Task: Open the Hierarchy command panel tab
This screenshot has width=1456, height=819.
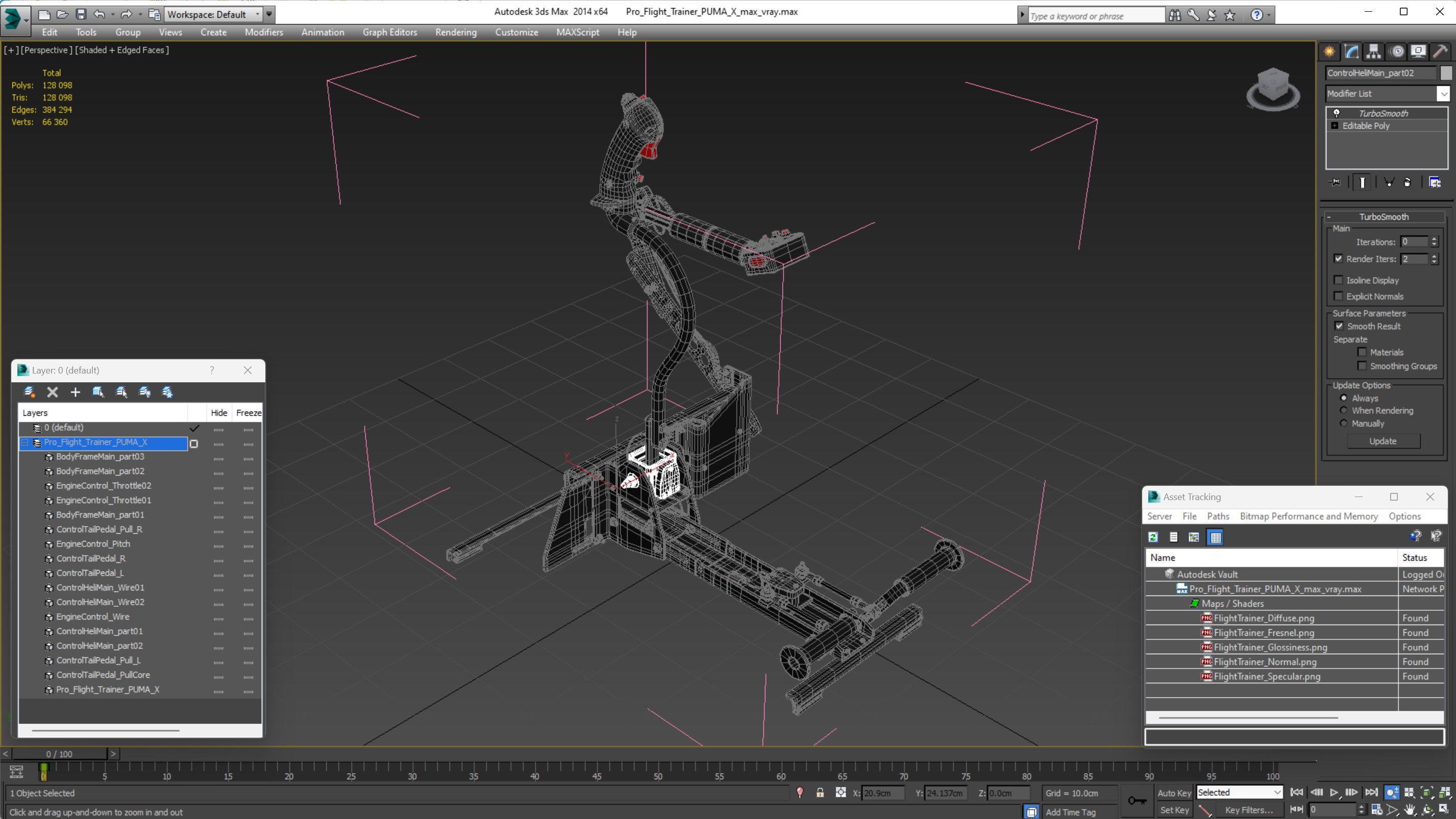Action: 1373,52
